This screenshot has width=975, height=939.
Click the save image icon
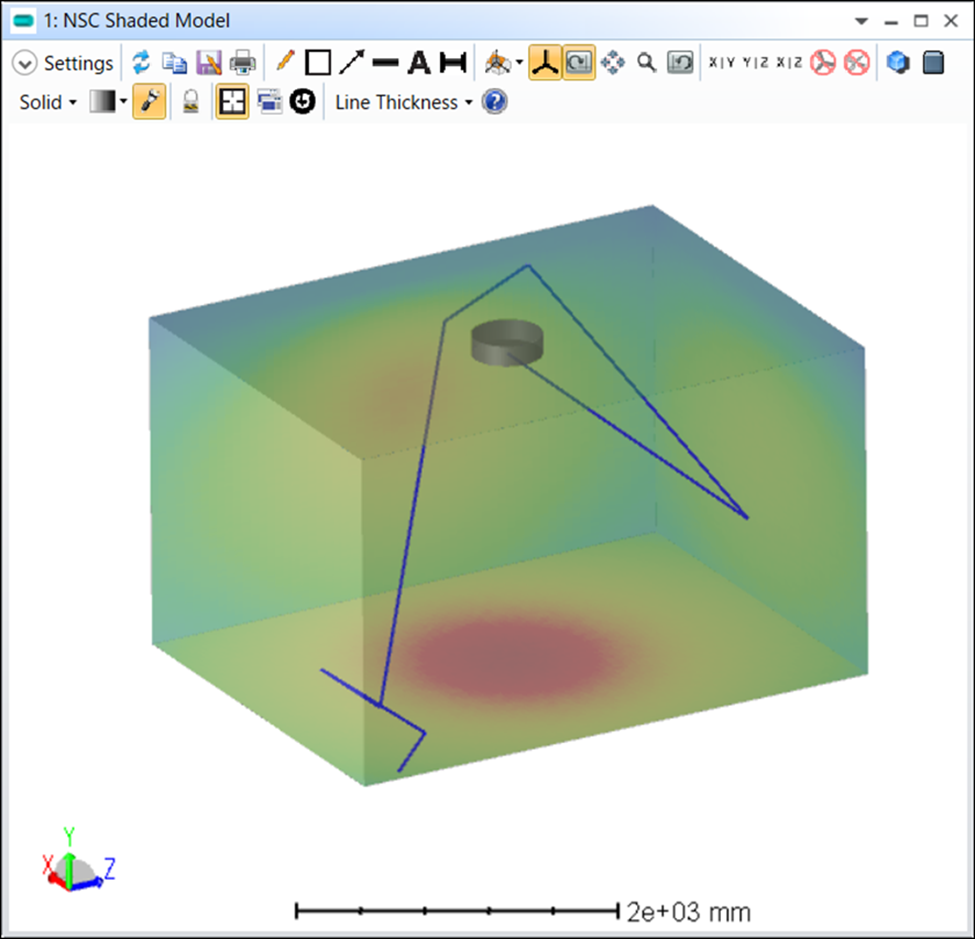209,63
